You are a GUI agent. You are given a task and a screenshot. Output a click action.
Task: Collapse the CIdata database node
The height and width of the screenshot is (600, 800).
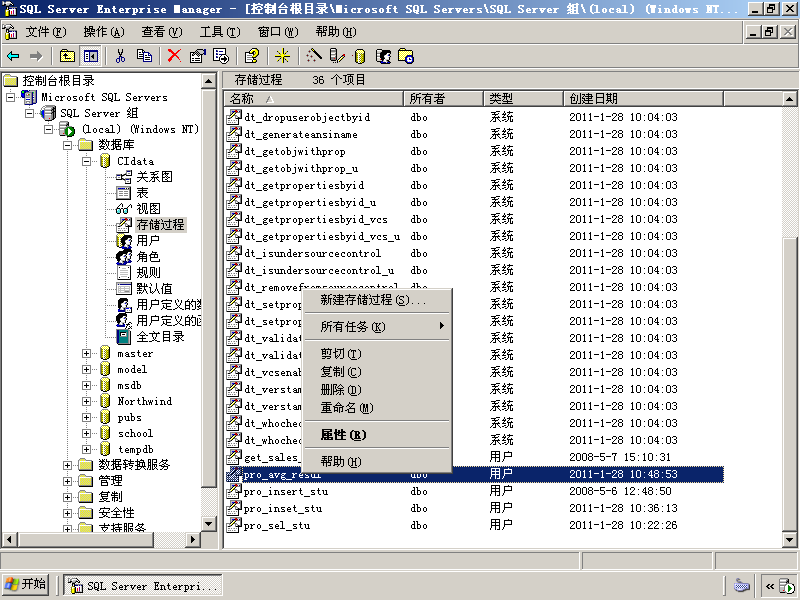click(87, 161)
